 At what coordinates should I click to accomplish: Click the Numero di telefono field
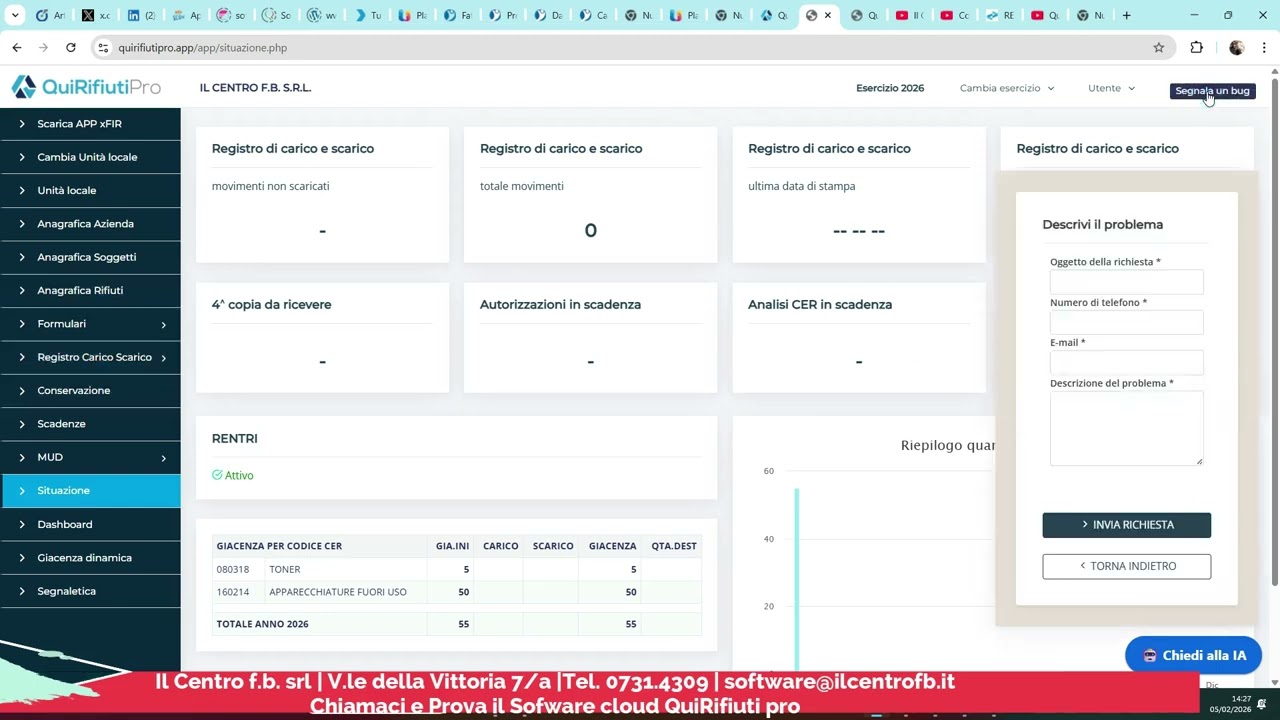tap(1126, 322)
